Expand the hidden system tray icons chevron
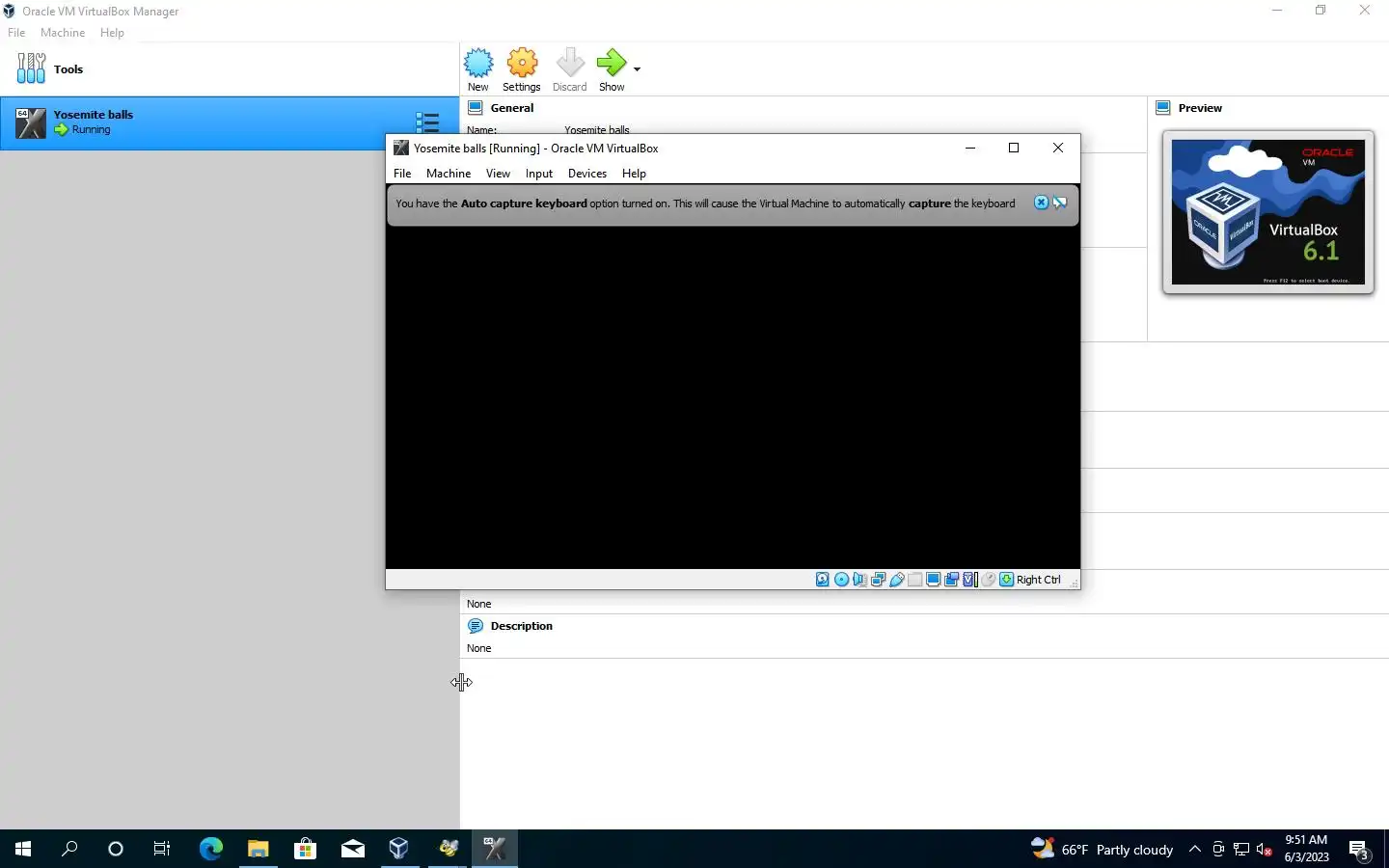Screen dimensions: 1389x868 click(1195, 849)
